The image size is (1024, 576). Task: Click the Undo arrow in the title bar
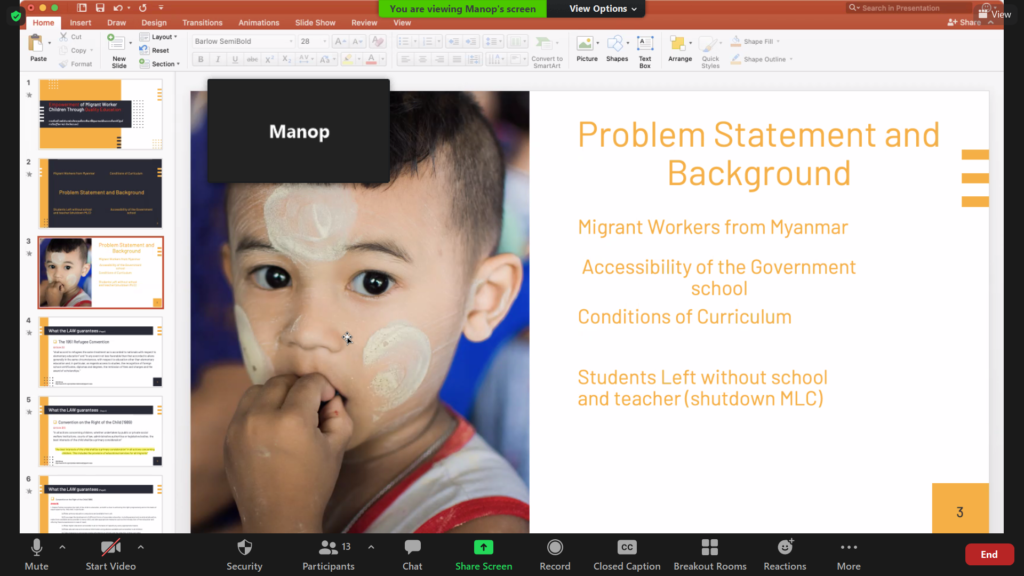tap(118, 8)
